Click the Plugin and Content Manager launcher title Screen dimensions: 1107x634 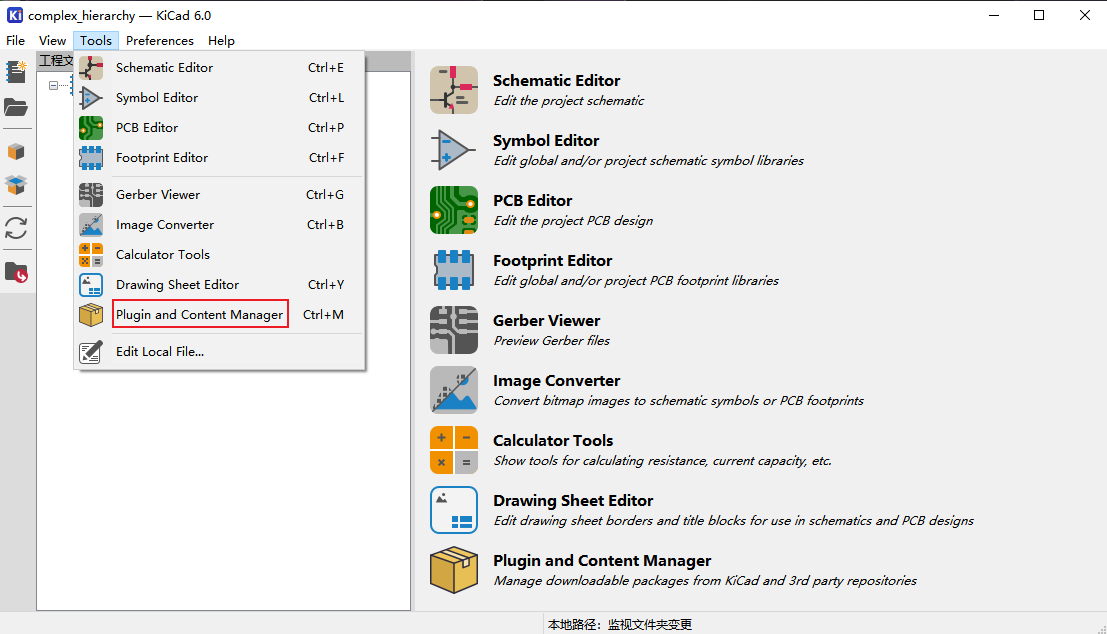click(x=602, y=561)
